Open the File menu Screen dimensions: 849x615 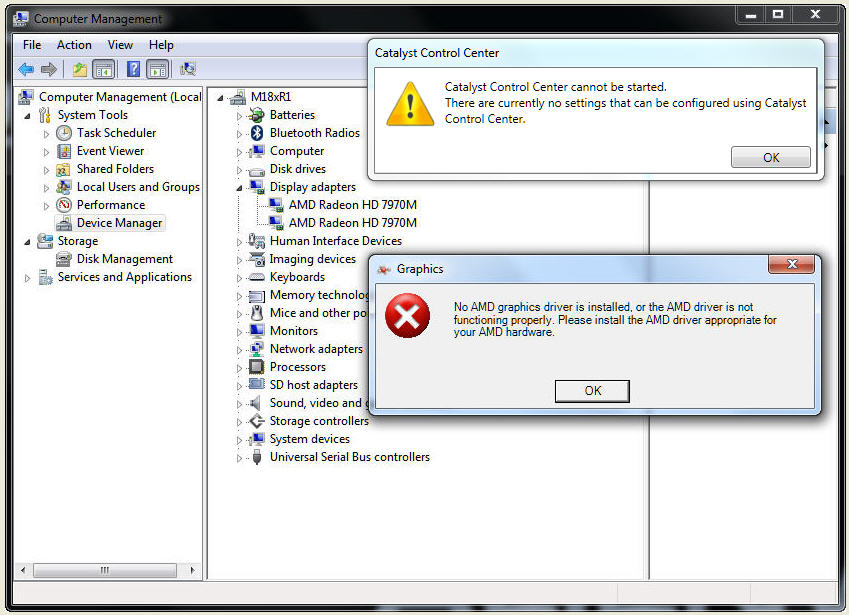[x=32, y=45]
